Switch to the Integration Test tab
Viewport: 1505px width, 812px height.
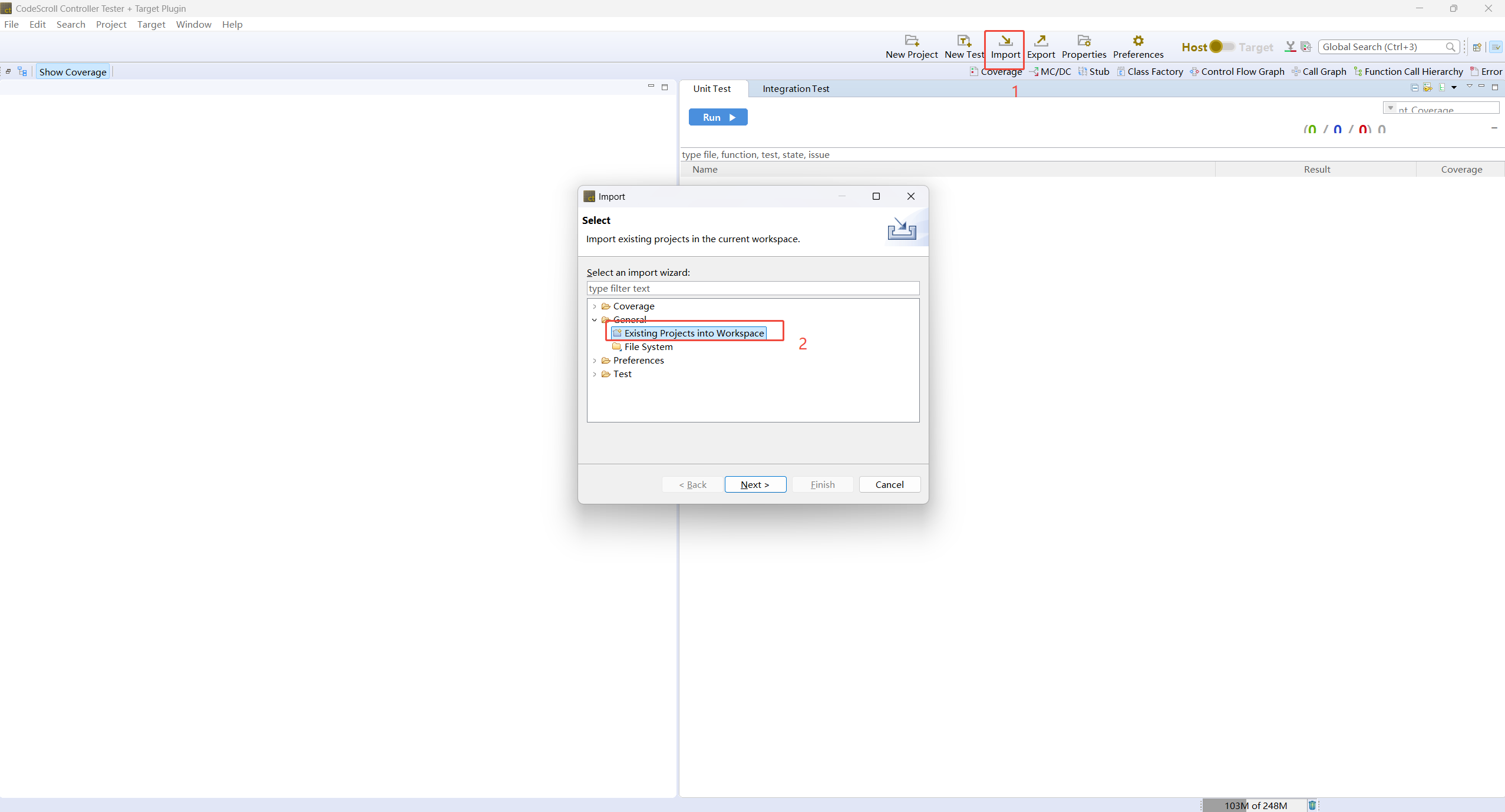pos(795,89)
